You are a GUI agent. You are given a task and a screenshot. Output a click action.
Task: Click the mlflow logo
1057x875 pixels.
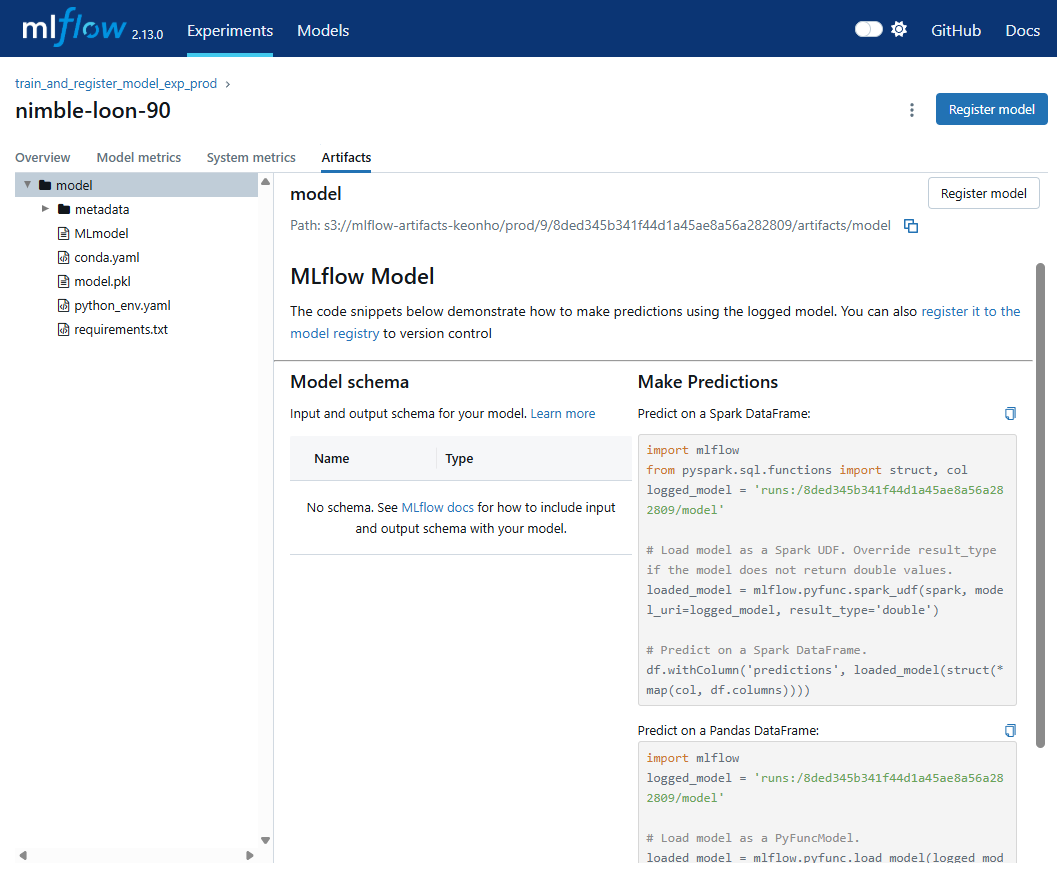pyautogui.click(x=72, y=27)
